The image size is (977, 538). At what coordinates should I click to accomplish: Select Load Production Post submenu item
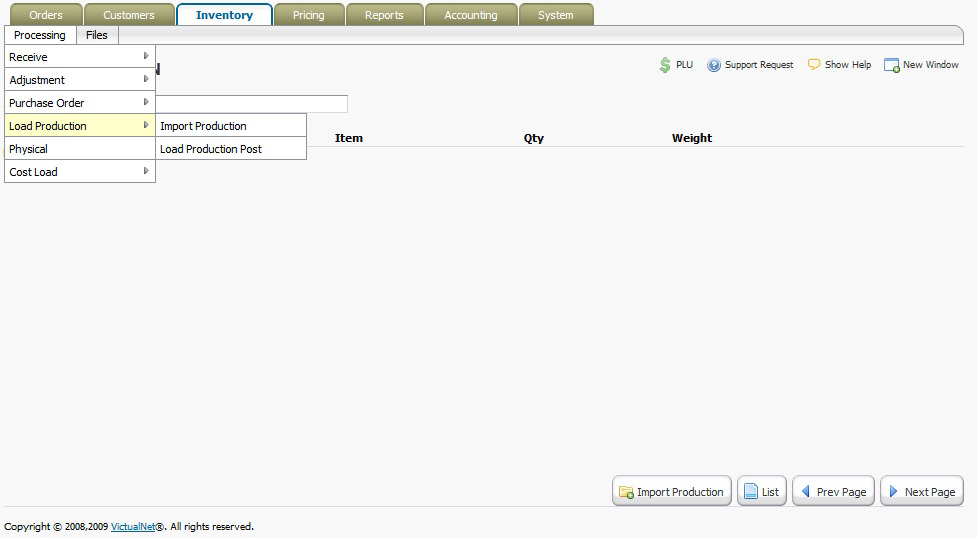pos(231,149)
